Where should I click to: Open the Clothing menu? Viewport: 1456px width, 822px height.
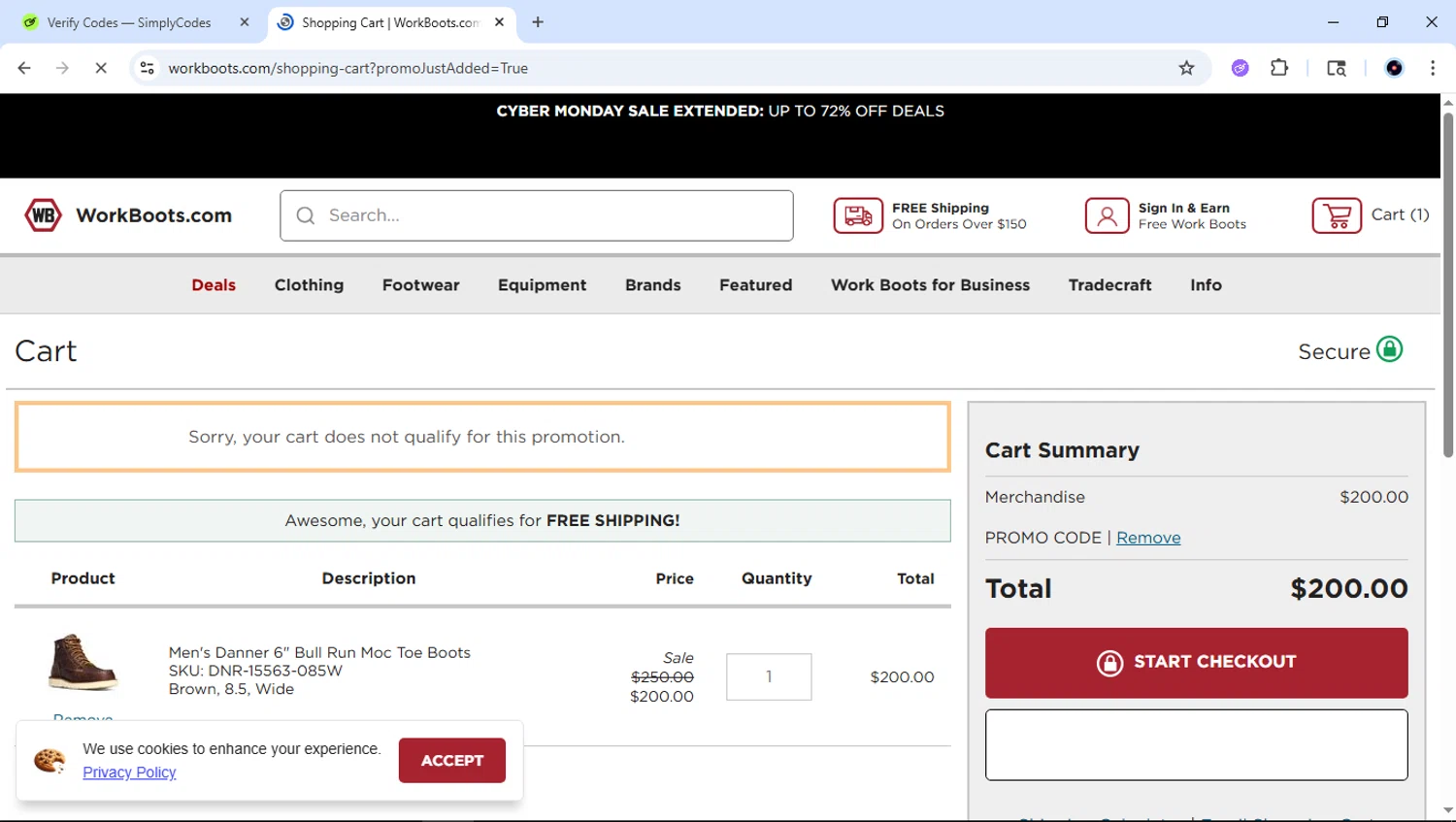point(309,285)
